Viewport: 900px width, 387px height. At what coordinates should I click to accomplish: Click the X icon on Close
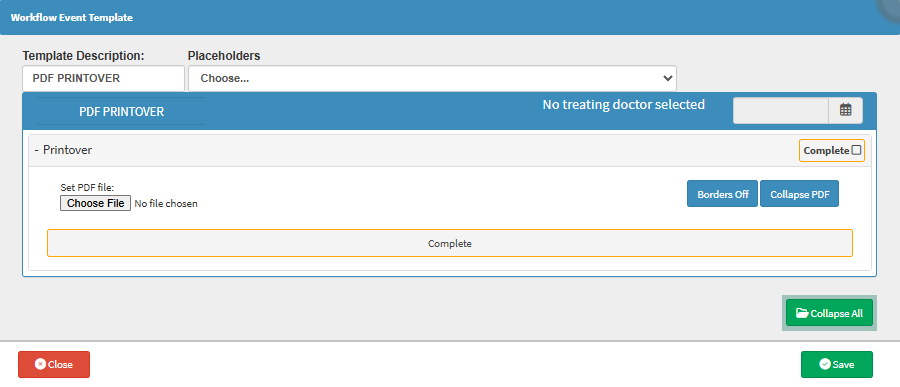click(x=40, y=364)
